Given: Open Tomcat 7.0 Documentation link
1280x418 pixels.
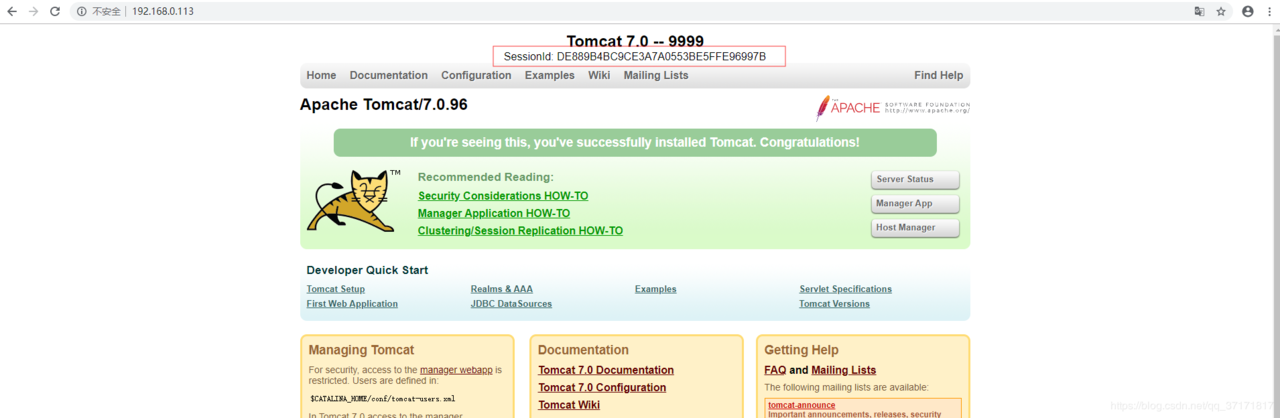Looking at the screenshot, I should point(606,370).
